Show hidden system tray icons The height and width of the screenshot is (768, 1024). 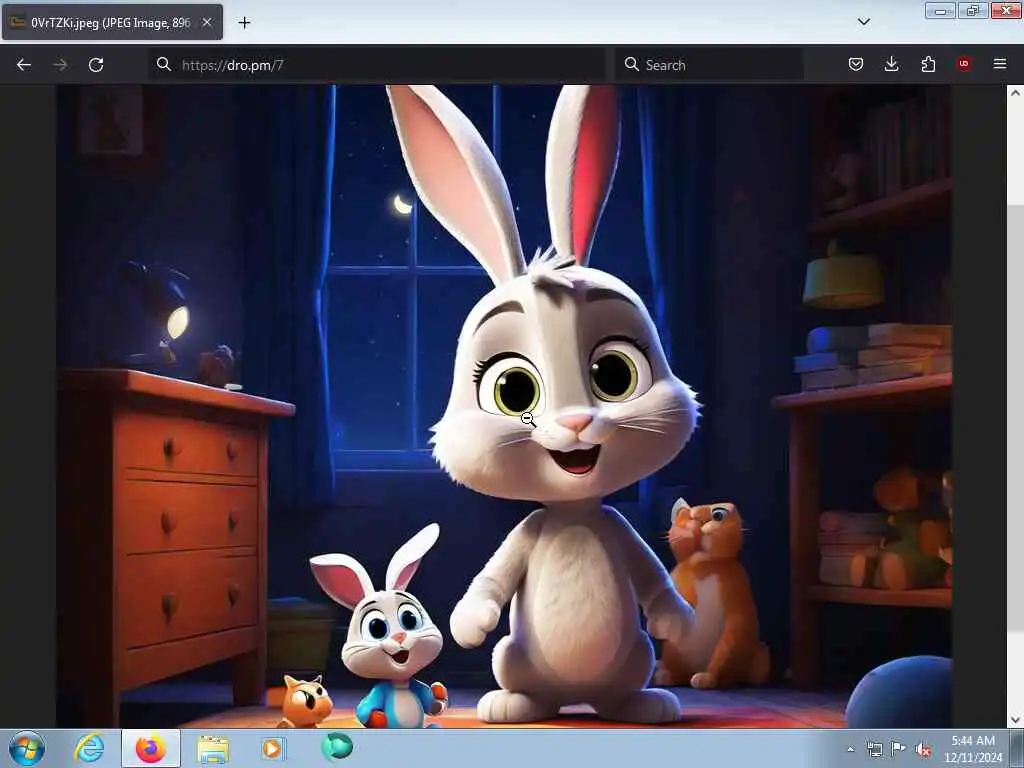pyautogui.click(x=850, y=749)
